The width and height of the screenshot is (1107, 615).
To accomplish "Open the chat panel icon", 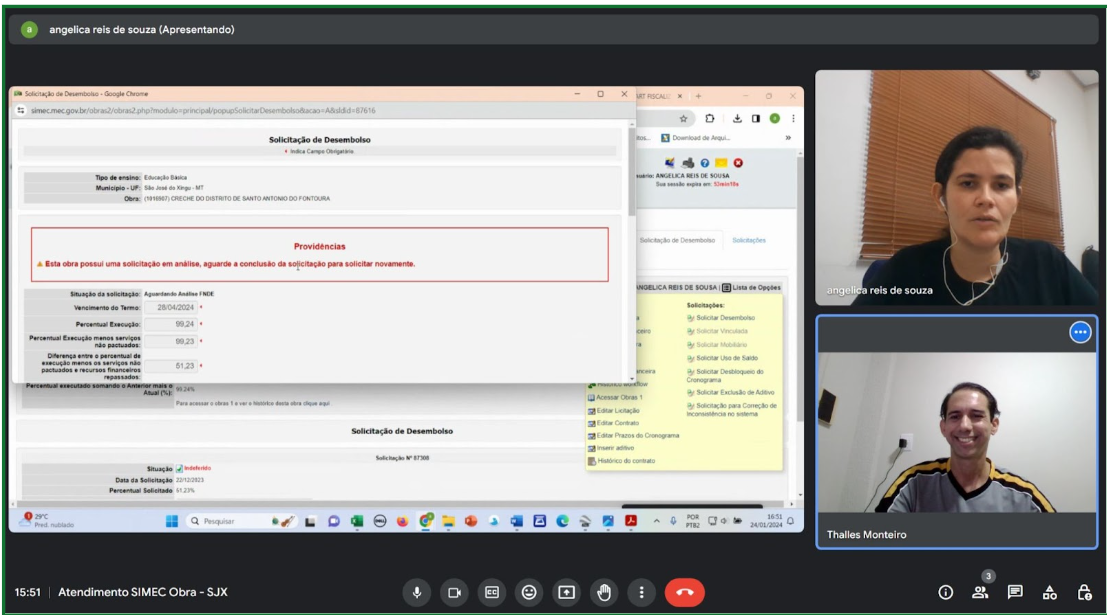I will [x=1014, y=592].
